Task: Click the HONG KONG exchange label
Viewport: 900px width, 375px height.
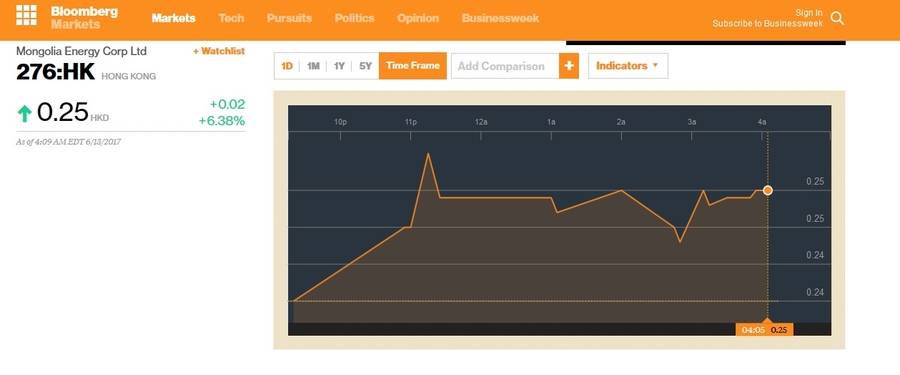Action: (x=129, y=76)
